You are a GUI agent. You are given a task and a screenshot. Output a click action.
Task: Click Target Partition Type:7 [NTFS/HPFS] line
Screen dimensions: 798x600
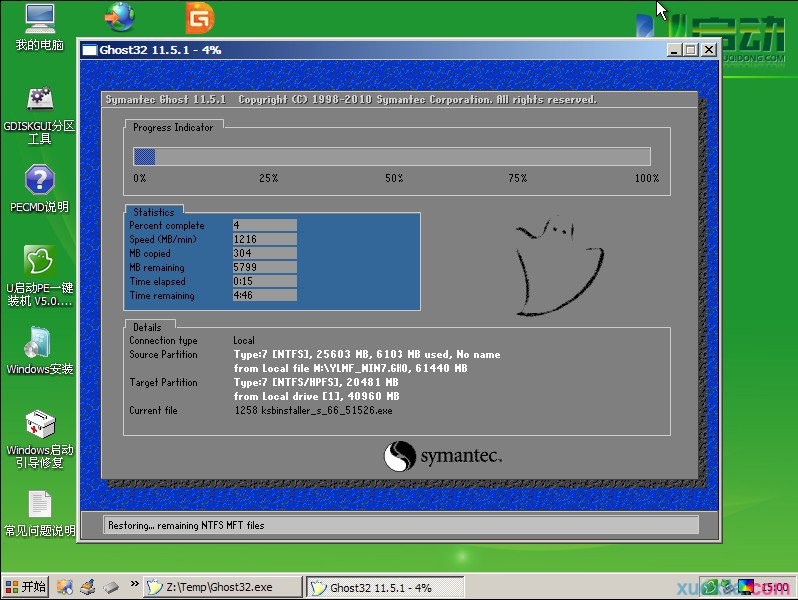pyautogui.click(x=316, y=382)
